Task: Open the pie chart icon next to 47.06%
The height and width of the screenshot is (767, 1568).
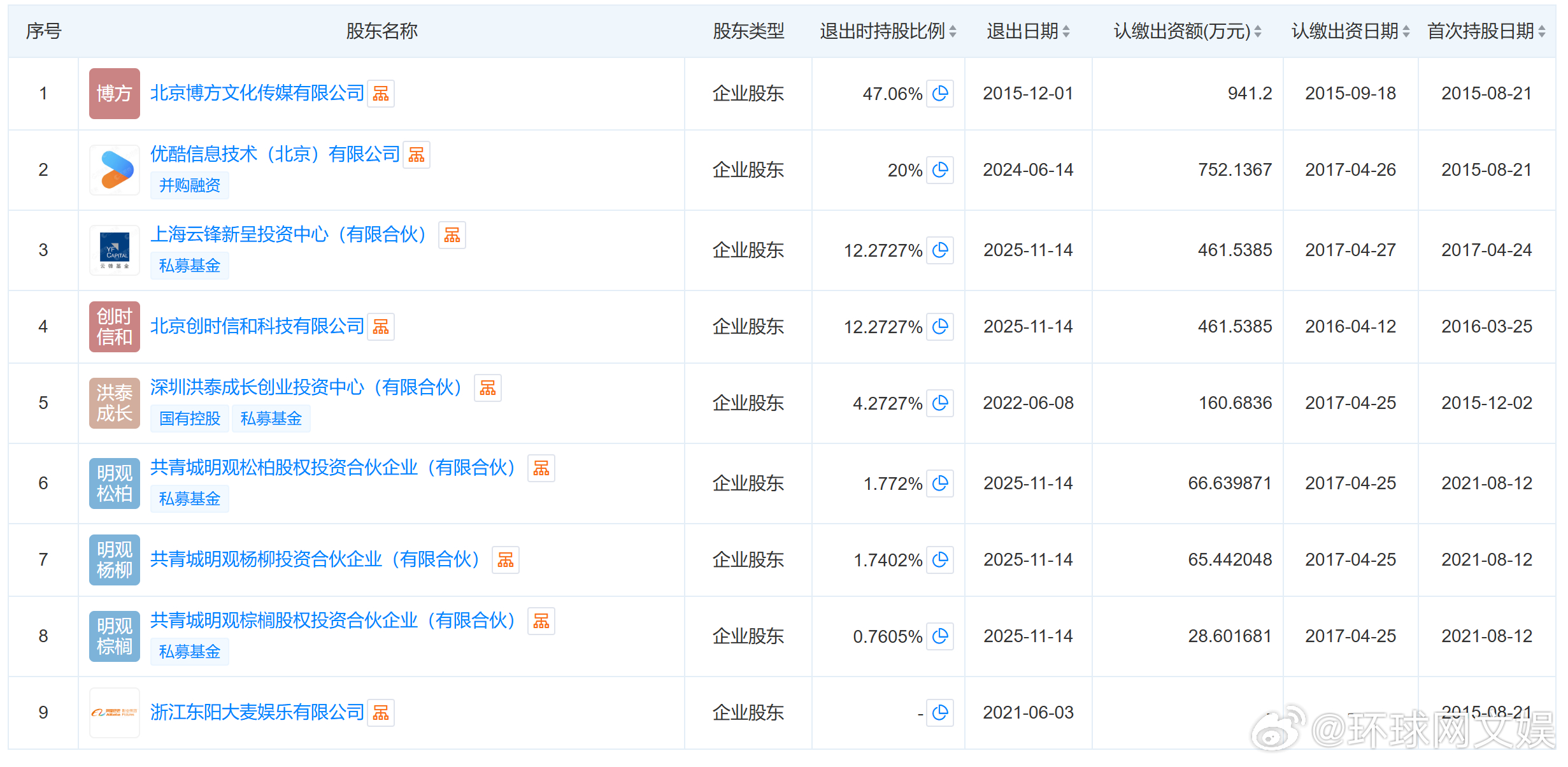Action: point(940,94)
